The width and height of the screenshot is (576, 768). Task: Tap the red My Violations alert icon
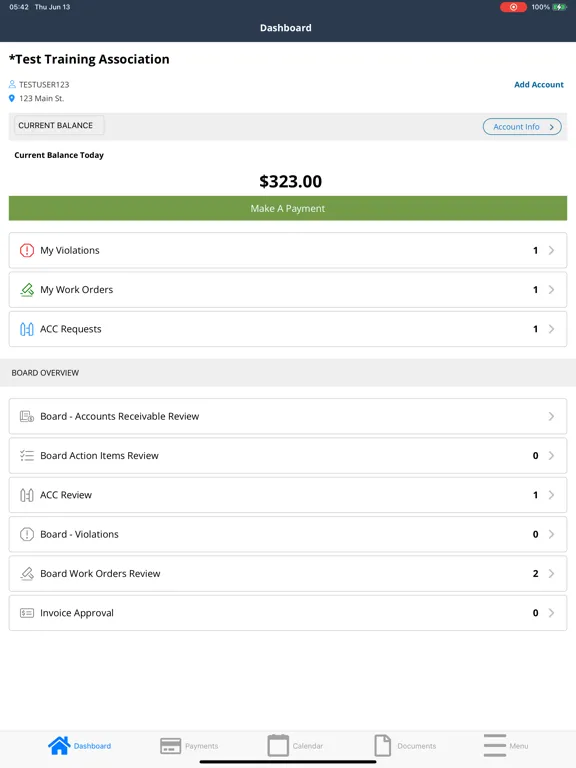27,250
